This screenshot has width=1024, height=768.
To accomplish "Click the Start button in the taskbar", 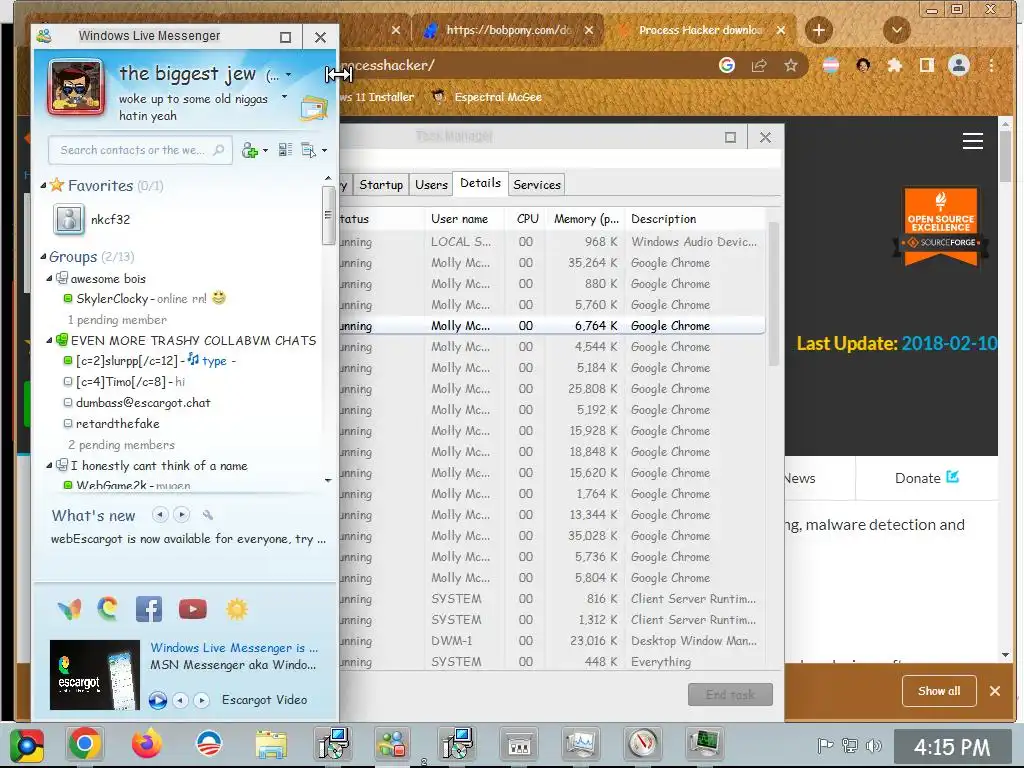I will click(27, 745).
